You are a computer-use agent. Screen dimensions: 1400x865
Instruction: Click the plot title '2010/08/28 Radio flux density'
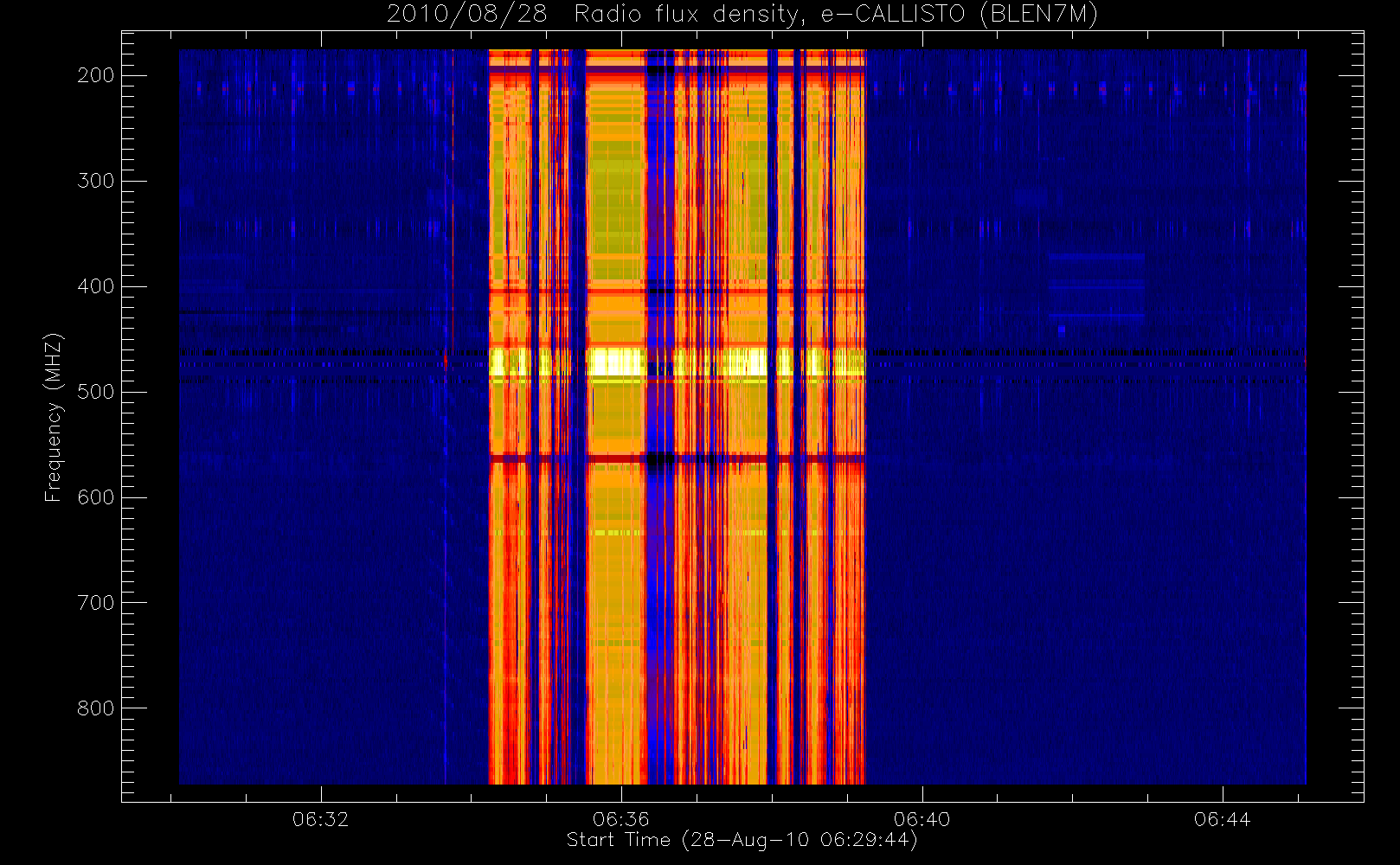[x=595, y=15]
